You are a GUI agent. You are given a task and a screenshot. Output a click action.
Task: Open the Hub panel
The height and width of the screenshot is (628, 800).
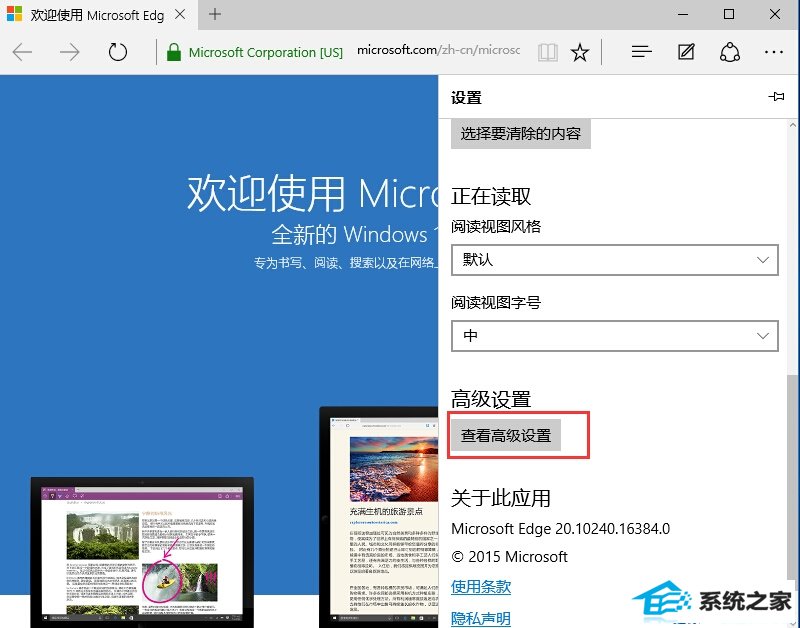(641, 52)
